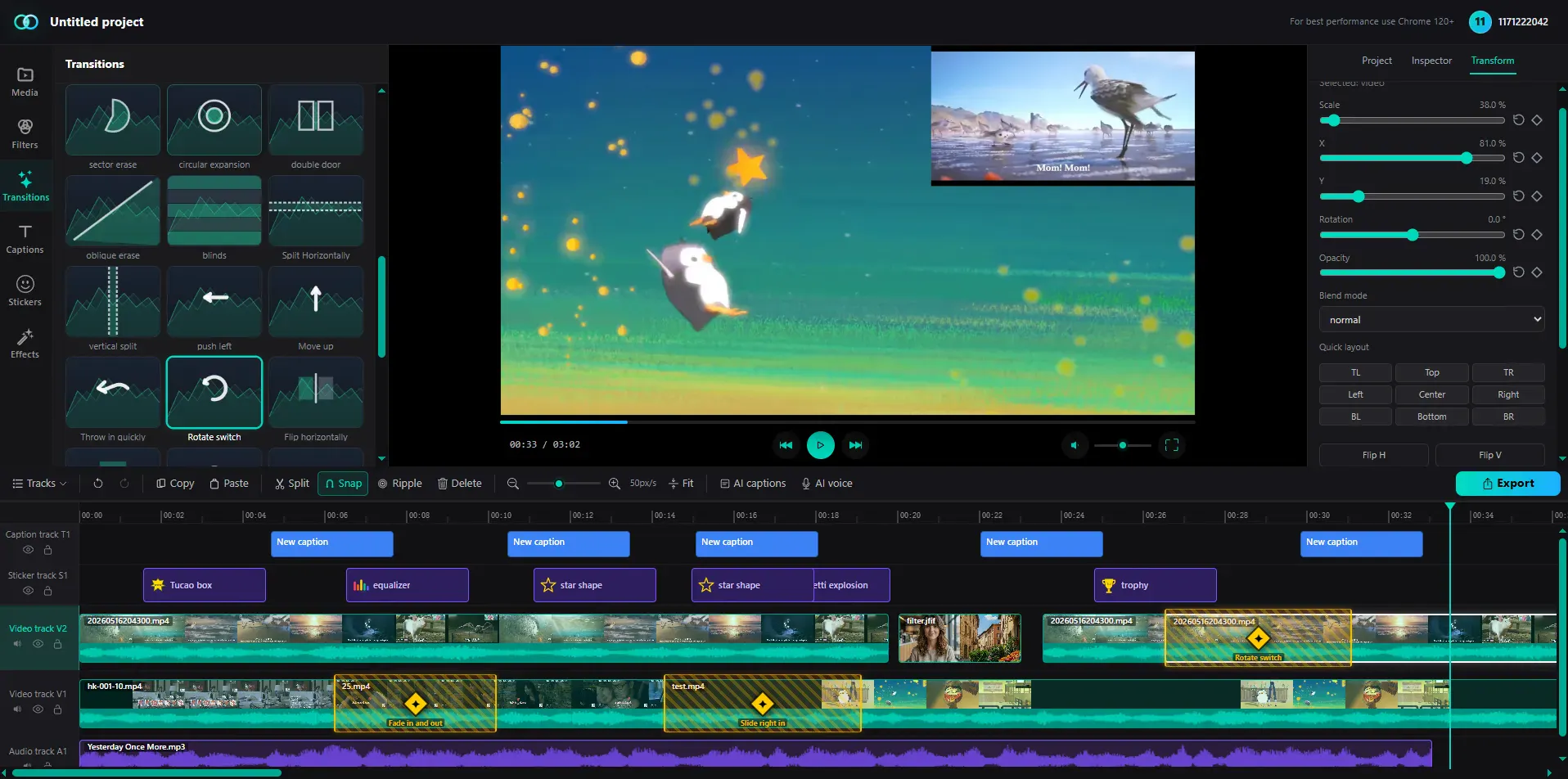Toggle visibility of Sticker track S1

tap(29, 591)
